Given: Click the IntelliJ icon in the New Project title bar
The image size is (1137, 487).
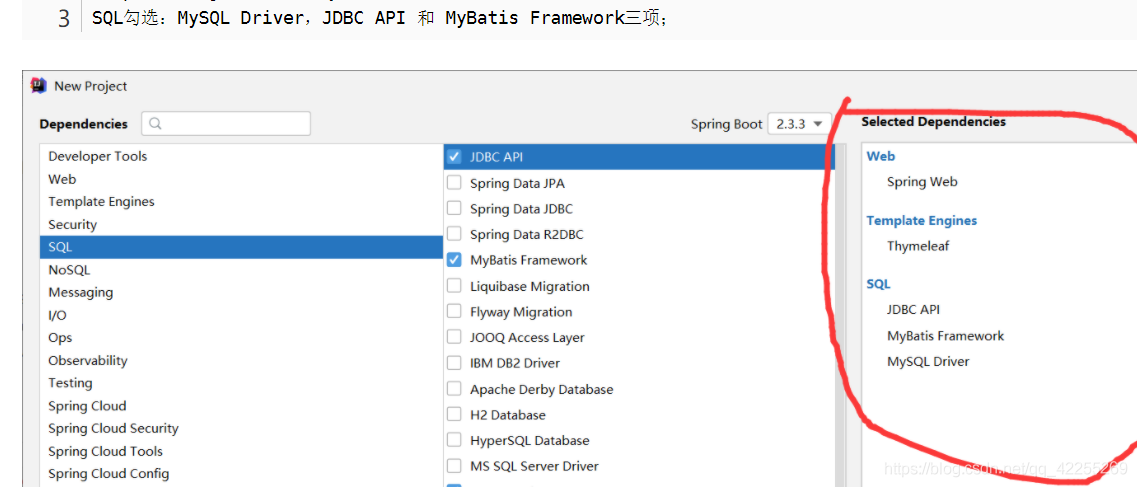Looking at the screenshot, I should [x=38, y=86].
